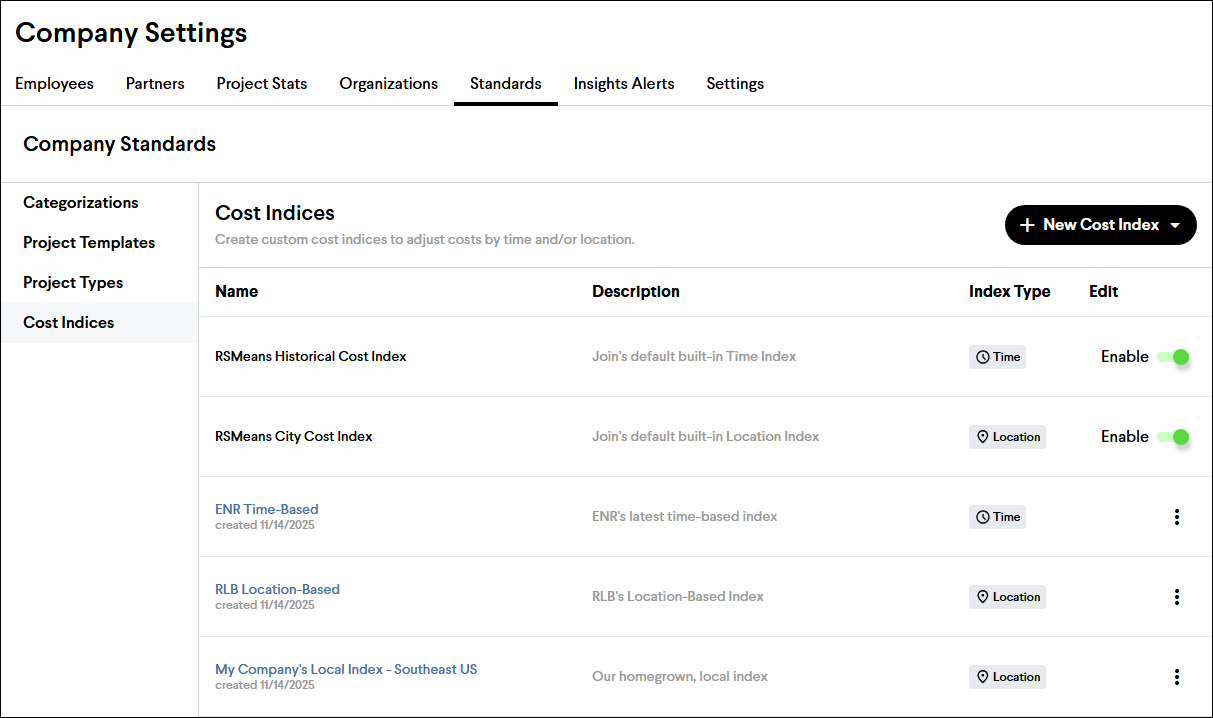The width and height of the screenshot is (1213, 718).
Task: Open three-dot menu for My Company's Local Index
Action: pyautogui.click(x=1176, y=677)
